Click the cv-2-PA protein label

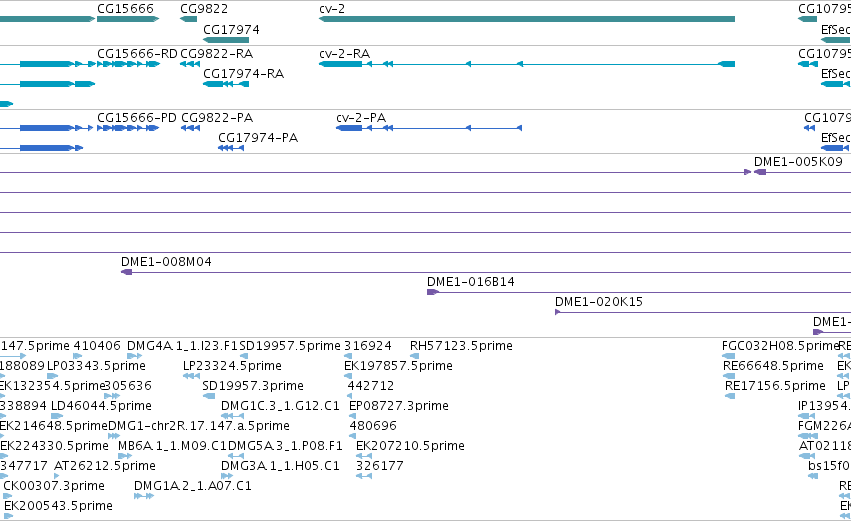(361, 118)
